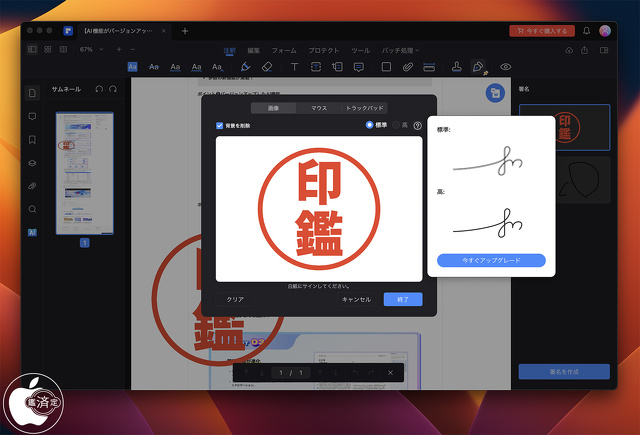Select the 高 quality radio button
640x435 pixels.
click(x=396, y=125)
